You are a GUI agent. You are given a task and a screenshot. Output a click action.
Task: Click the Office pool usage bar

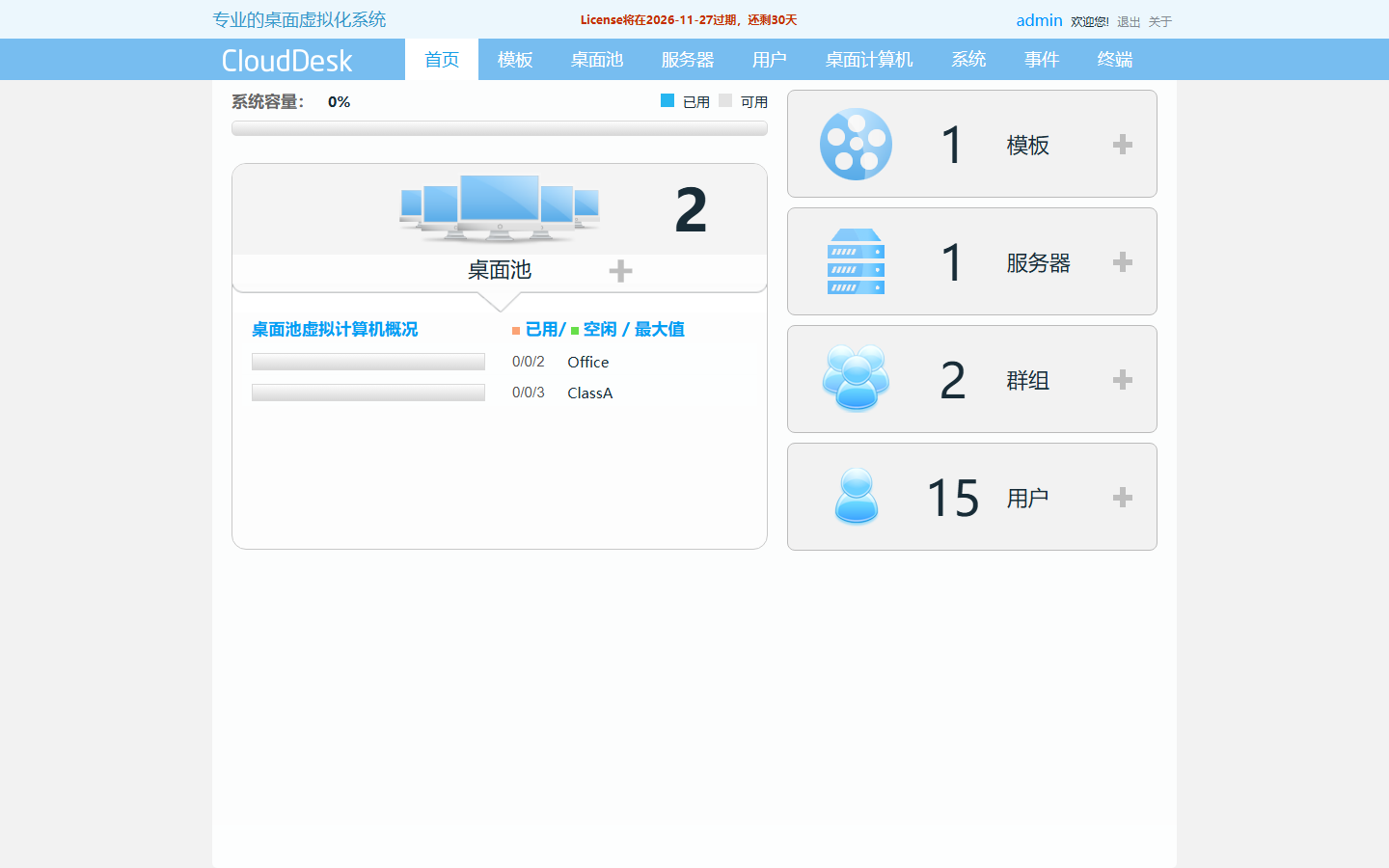pos(368,362)
